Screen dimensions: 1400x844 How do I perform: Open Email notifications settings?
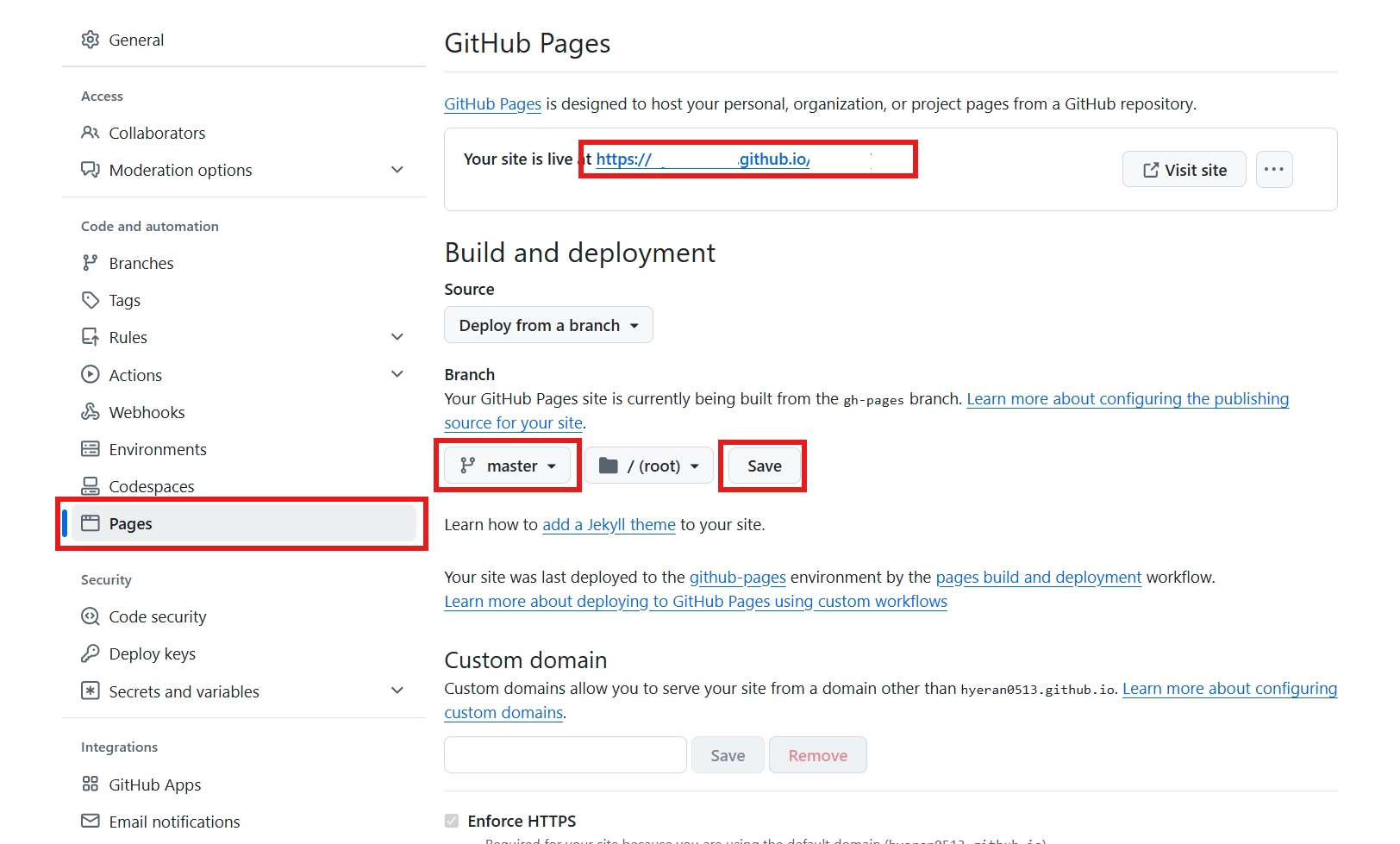pyautogui.click(x=244, y=821)
